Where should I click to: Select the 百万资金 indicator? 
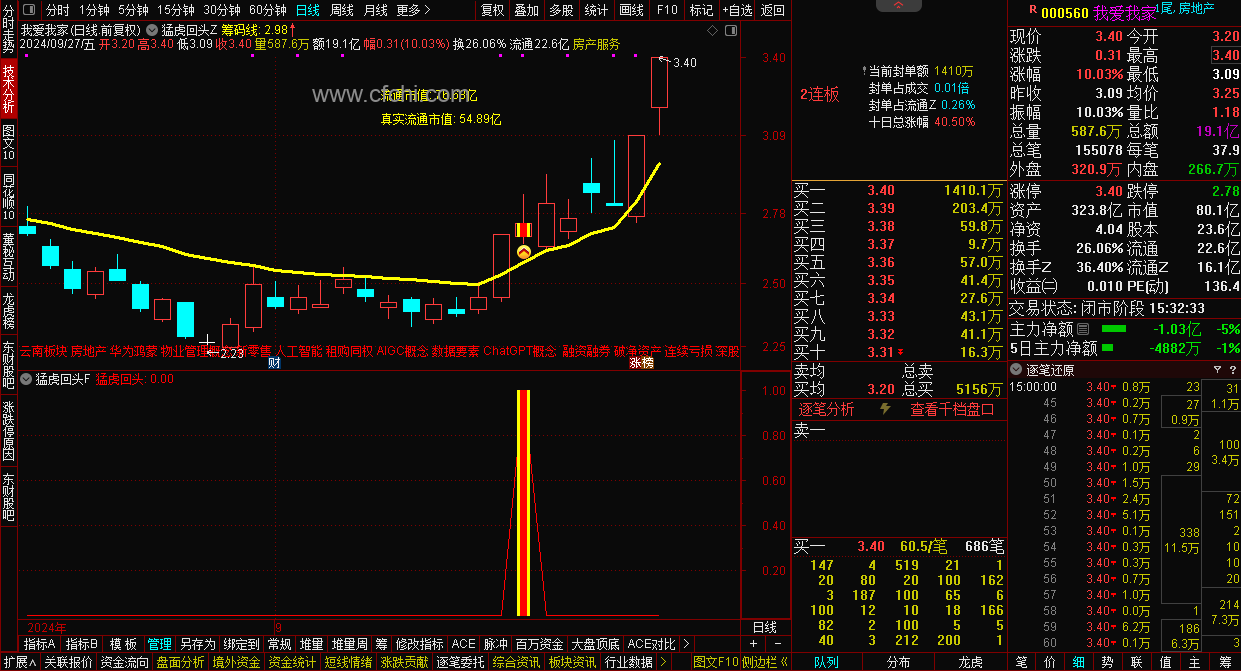540,645
